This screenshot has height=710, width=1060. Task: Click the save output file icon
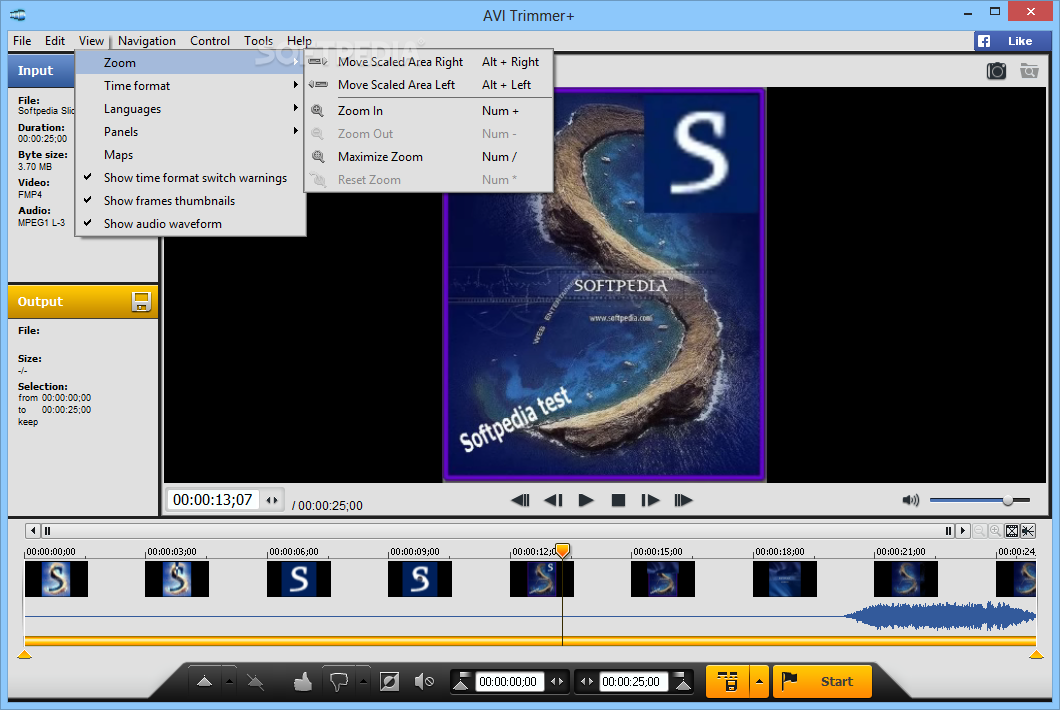click(141, 302)
